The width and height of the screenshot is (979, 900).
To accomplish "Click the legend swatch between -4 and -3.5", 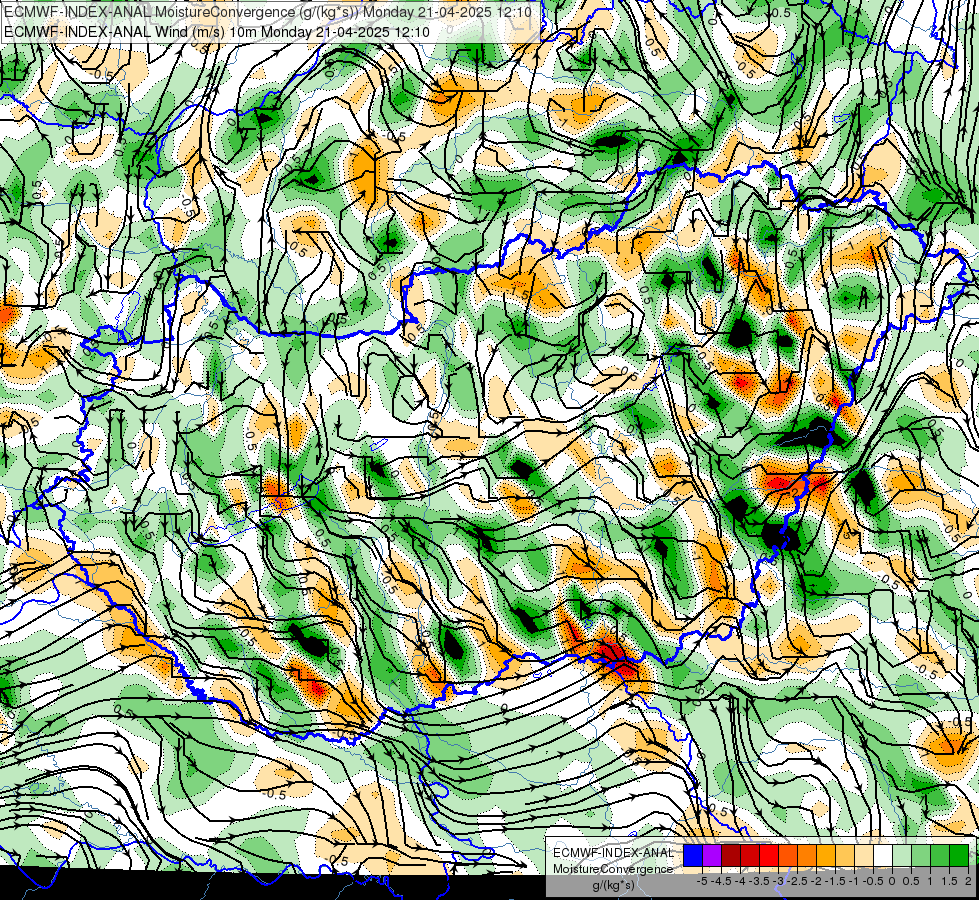I will click(750, 856).
